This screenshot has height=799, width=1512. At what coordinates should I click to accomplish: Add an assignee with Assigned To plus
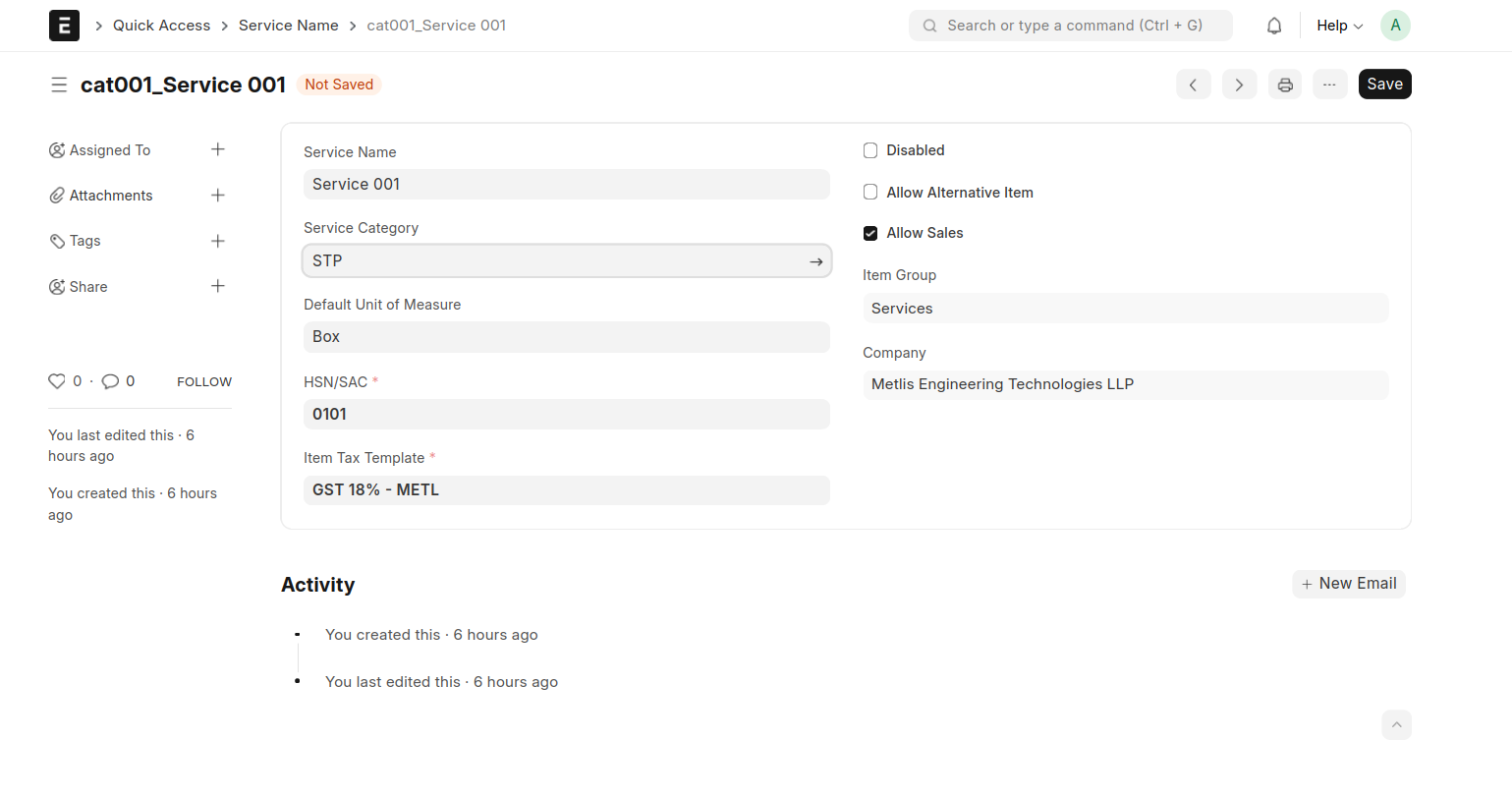coord(218,149)
